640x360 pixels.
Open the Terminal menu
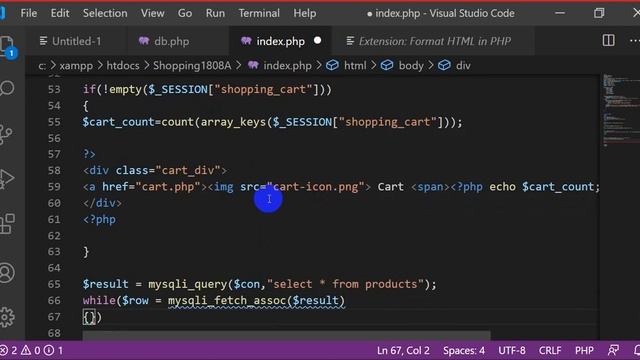(259, 13)
